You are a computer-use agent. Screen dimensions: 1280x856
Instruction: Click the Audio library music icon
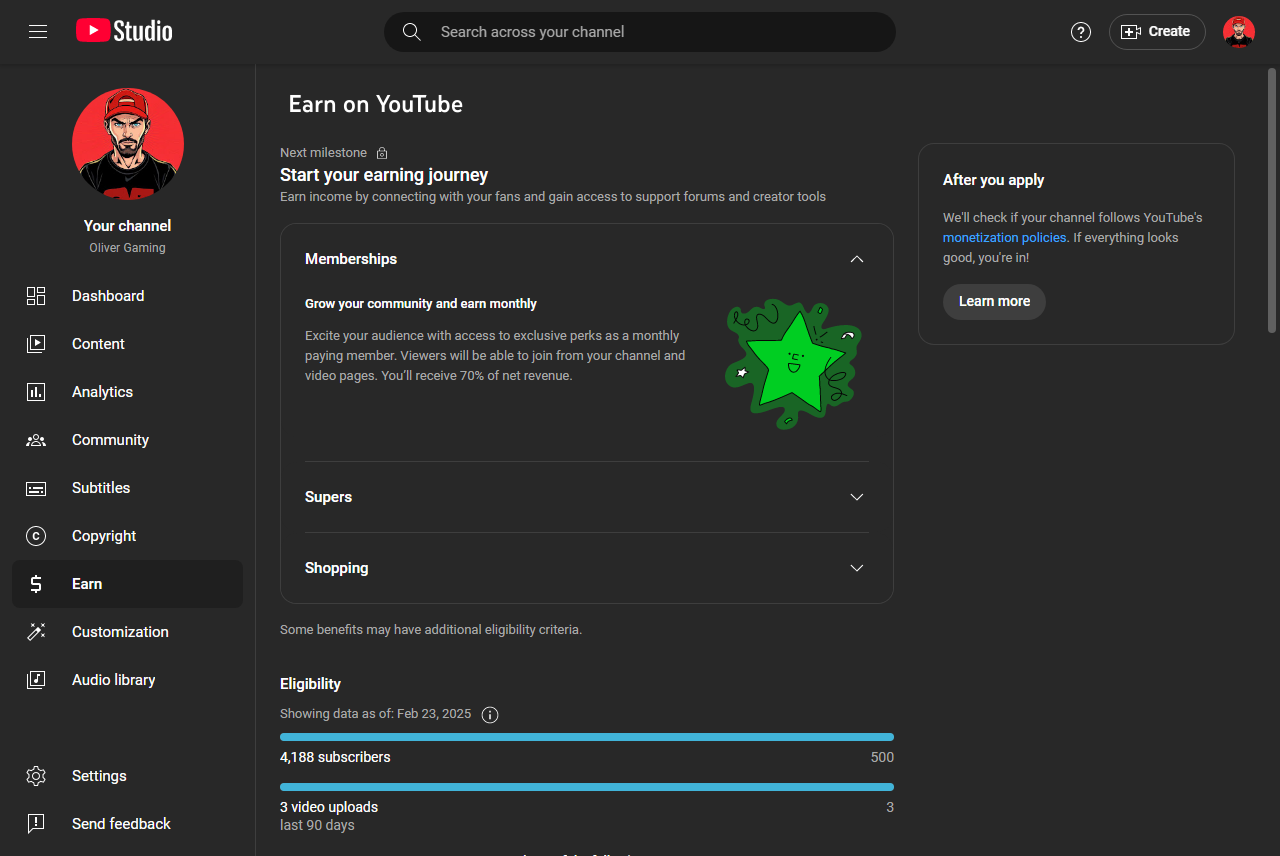click(36, 680)
